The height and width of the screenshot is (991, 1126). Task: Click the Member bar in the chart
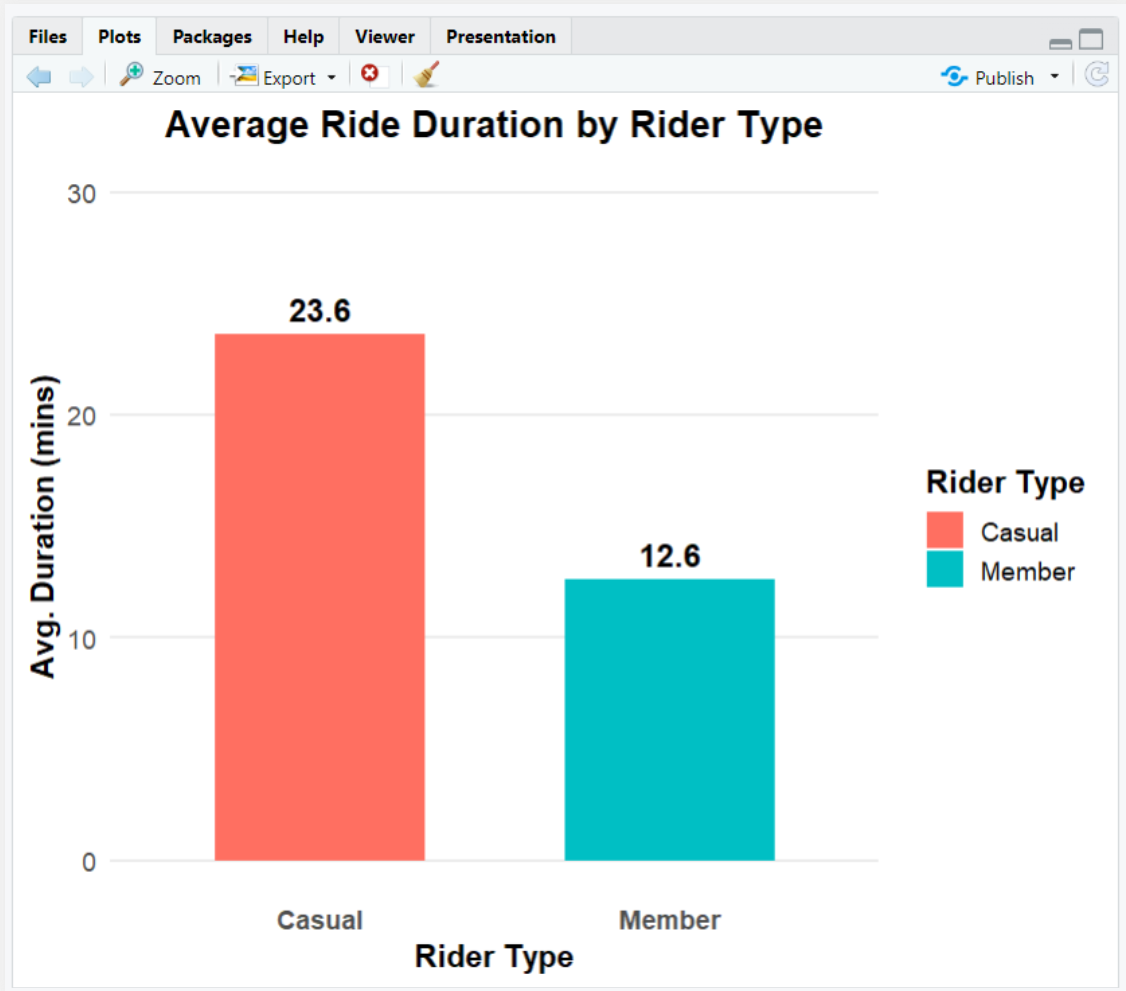669,720
